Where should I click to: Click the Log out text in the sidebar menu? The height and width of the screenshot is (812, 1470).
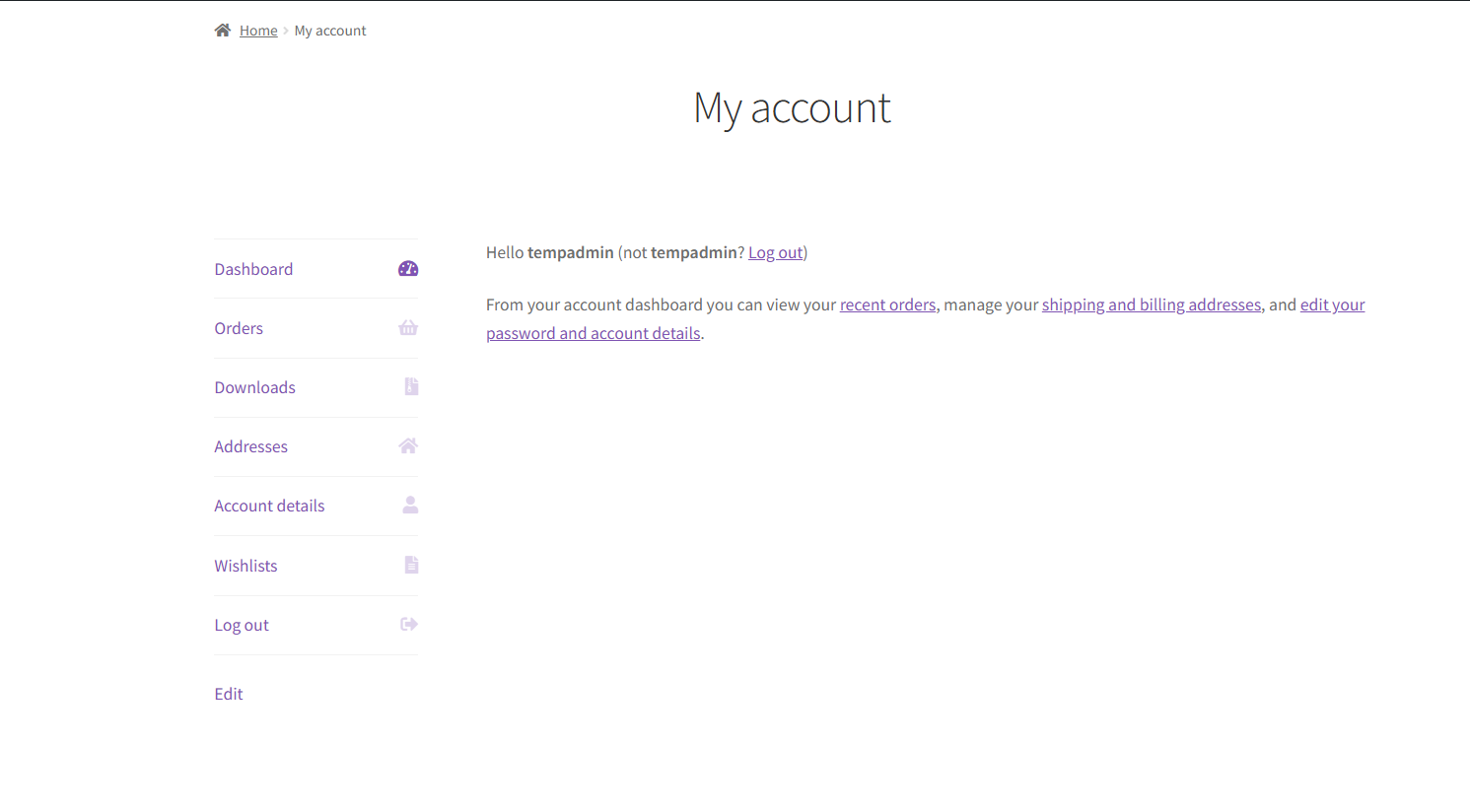click(242, 625)
